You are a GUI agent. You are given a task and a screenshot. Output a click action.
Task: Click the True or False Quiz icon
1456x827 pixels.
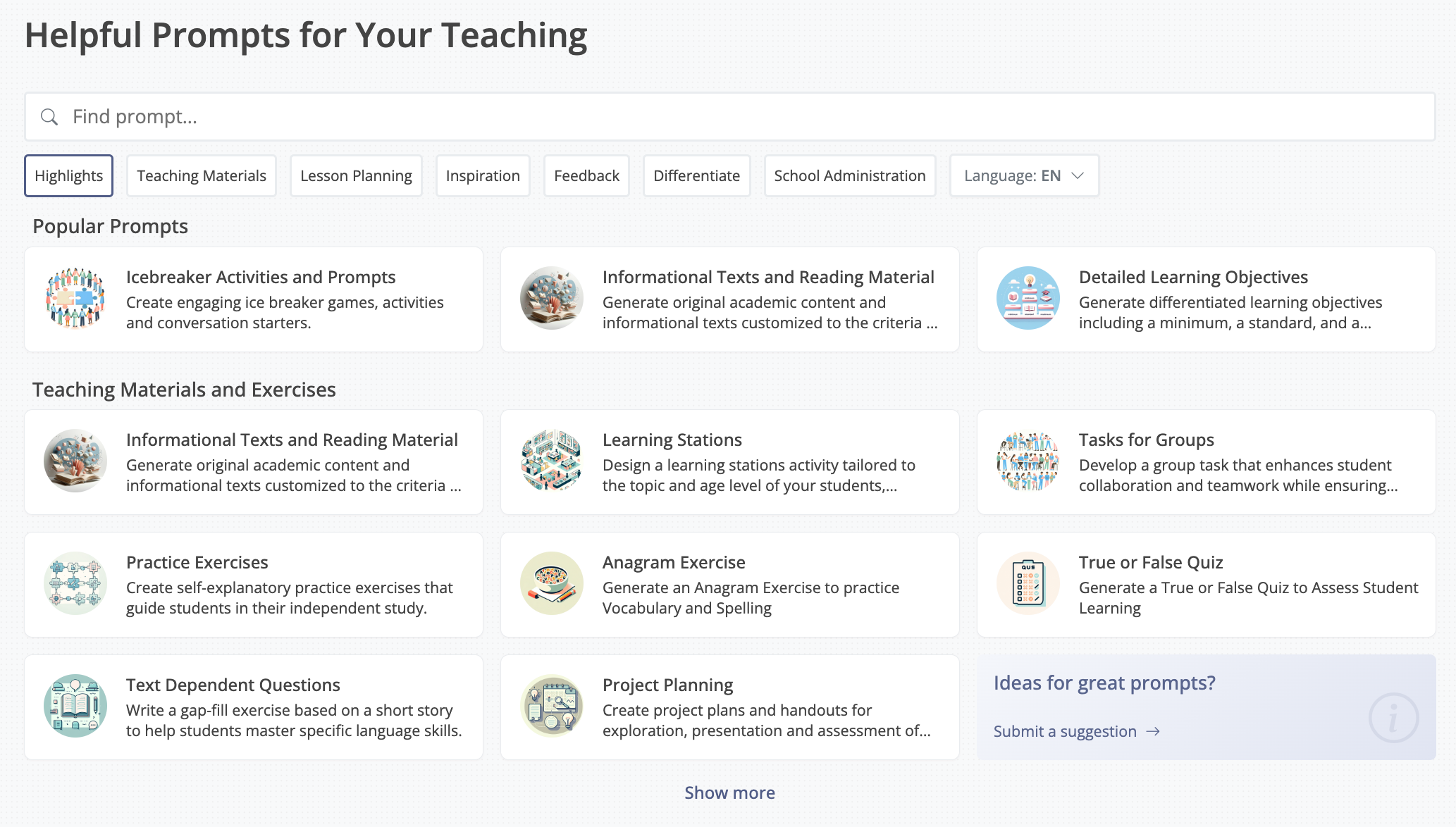[1028, 583]
